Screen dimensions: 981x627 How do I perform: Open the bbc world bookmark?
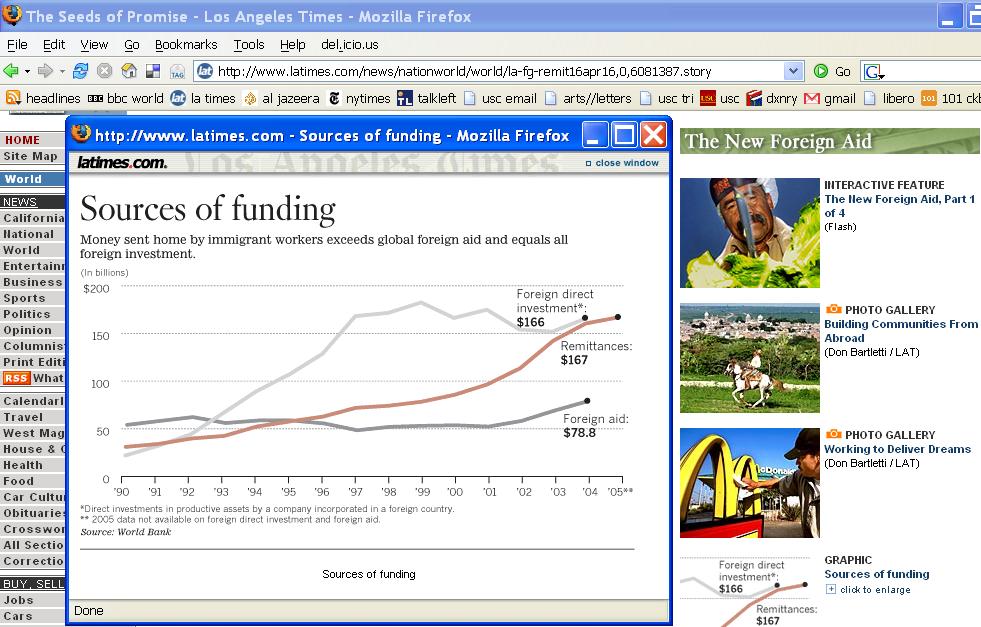[125, 98]
